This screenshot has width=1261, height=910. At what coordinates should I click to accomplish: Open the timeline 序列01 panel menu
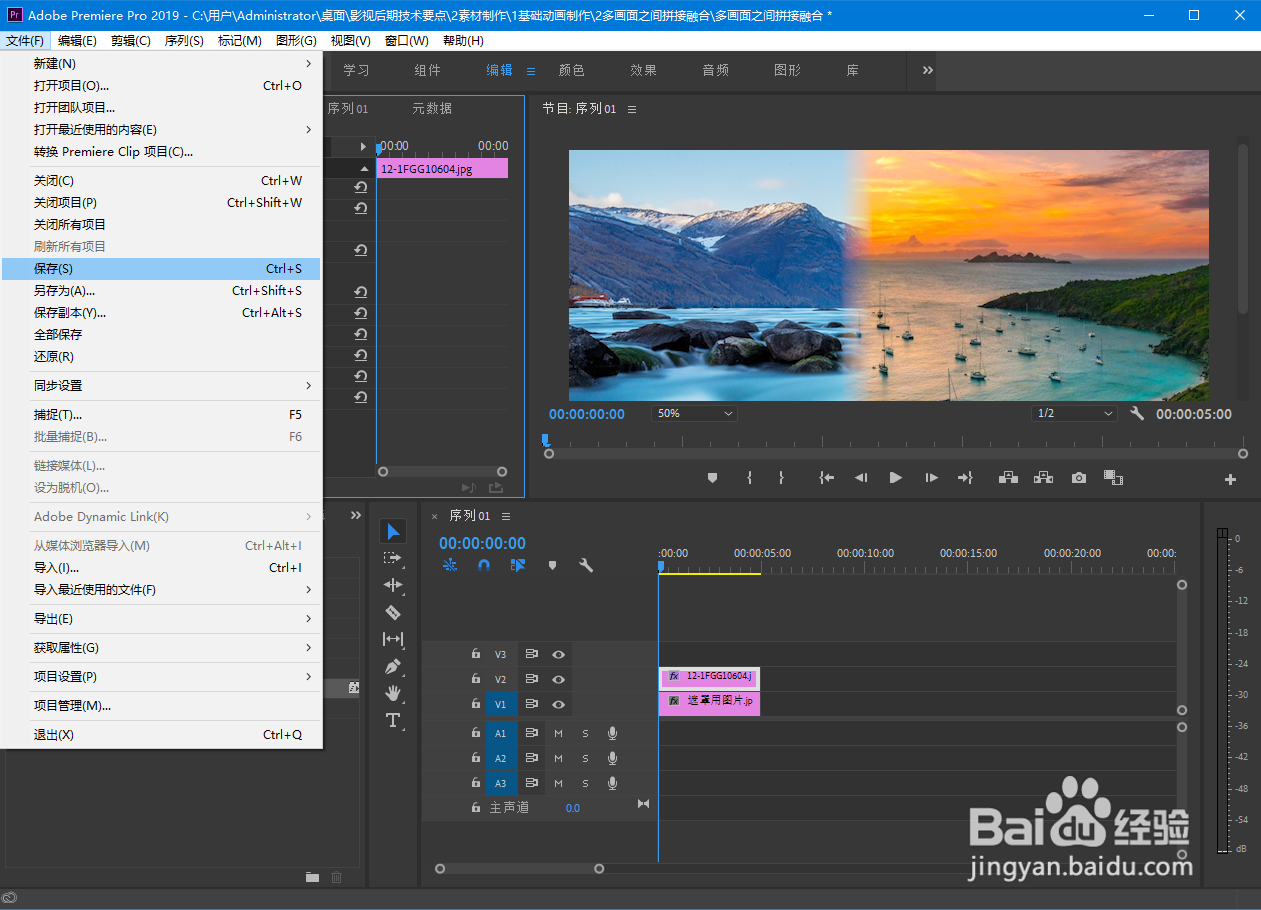pyautogui.click(x=506, y=516)
